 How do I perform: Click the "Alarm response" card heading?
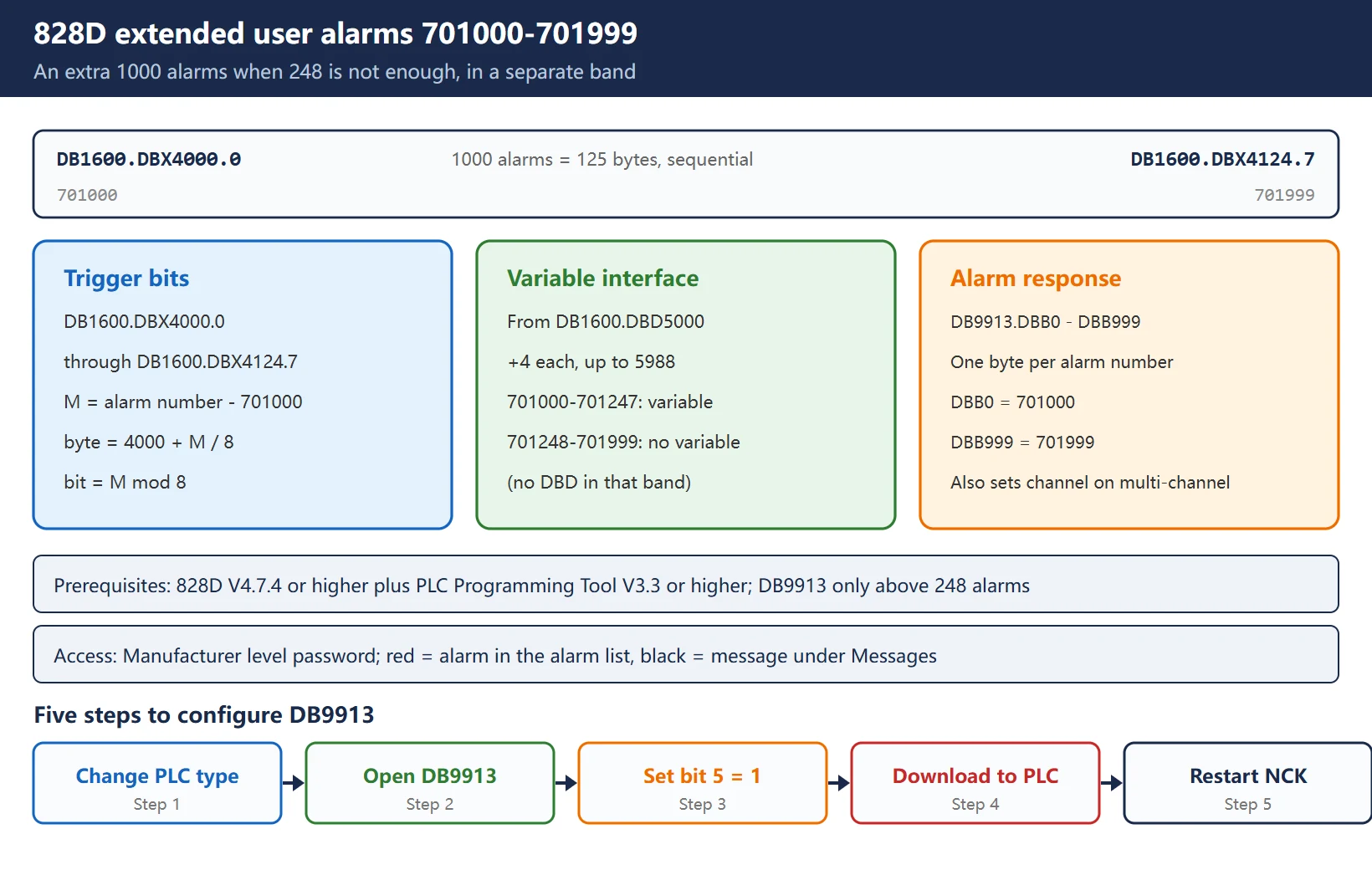(x=1036, y=278)
